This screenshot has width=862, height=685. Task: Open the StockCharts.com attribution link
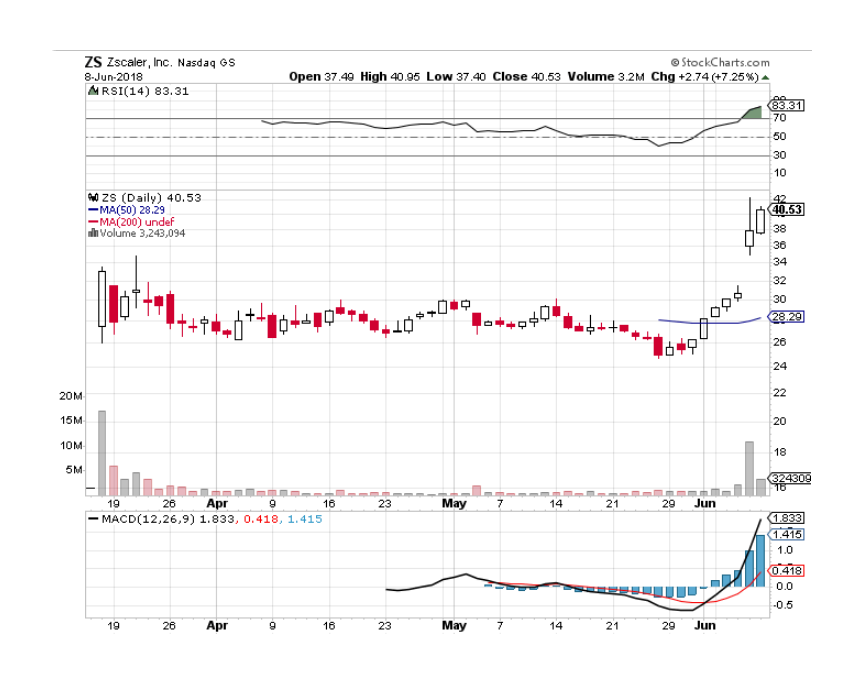coord(720,62)
